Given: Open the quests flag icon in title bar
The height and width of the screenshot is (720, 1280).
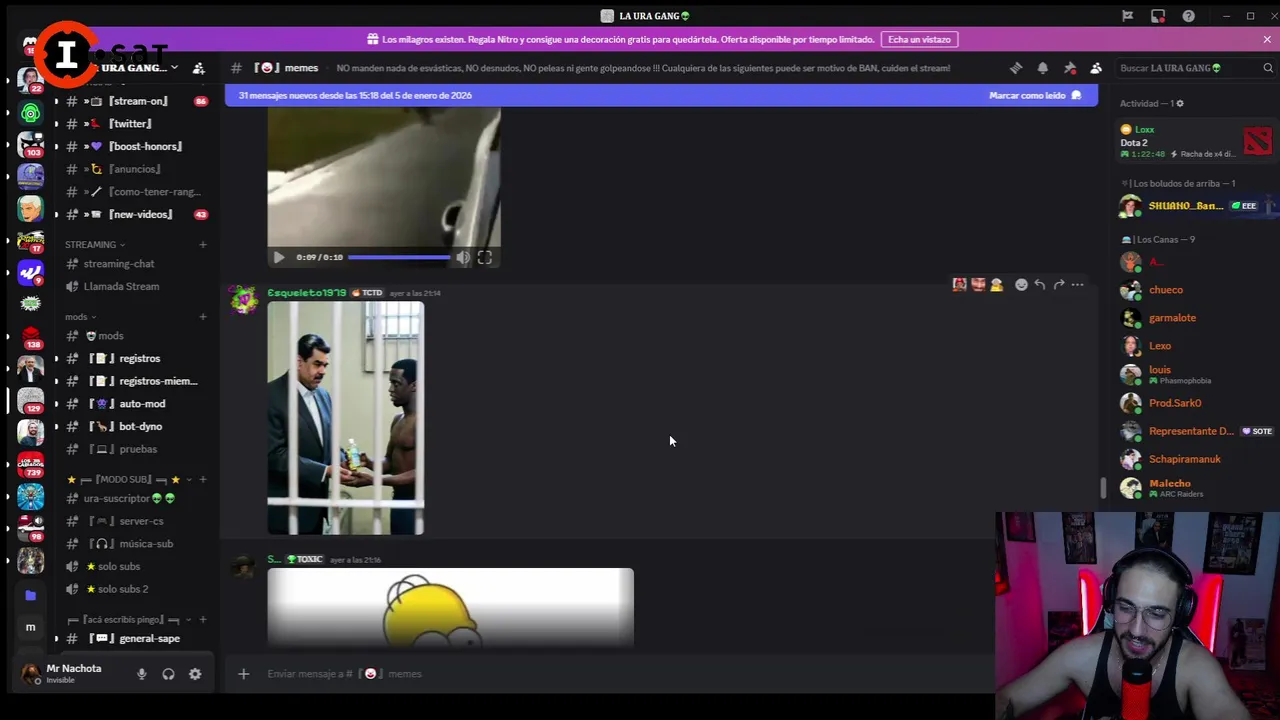Looking at the screenshot, I should point(1127,16).
